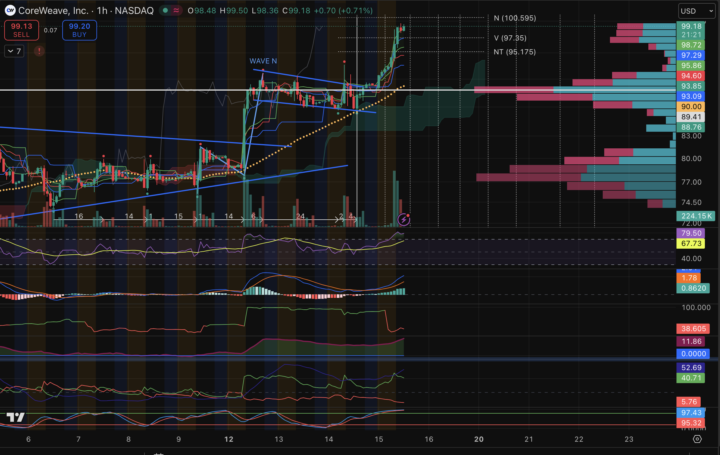
Task: Click the orange 90.00 price axis label
Action: click(x=691, y=107)
